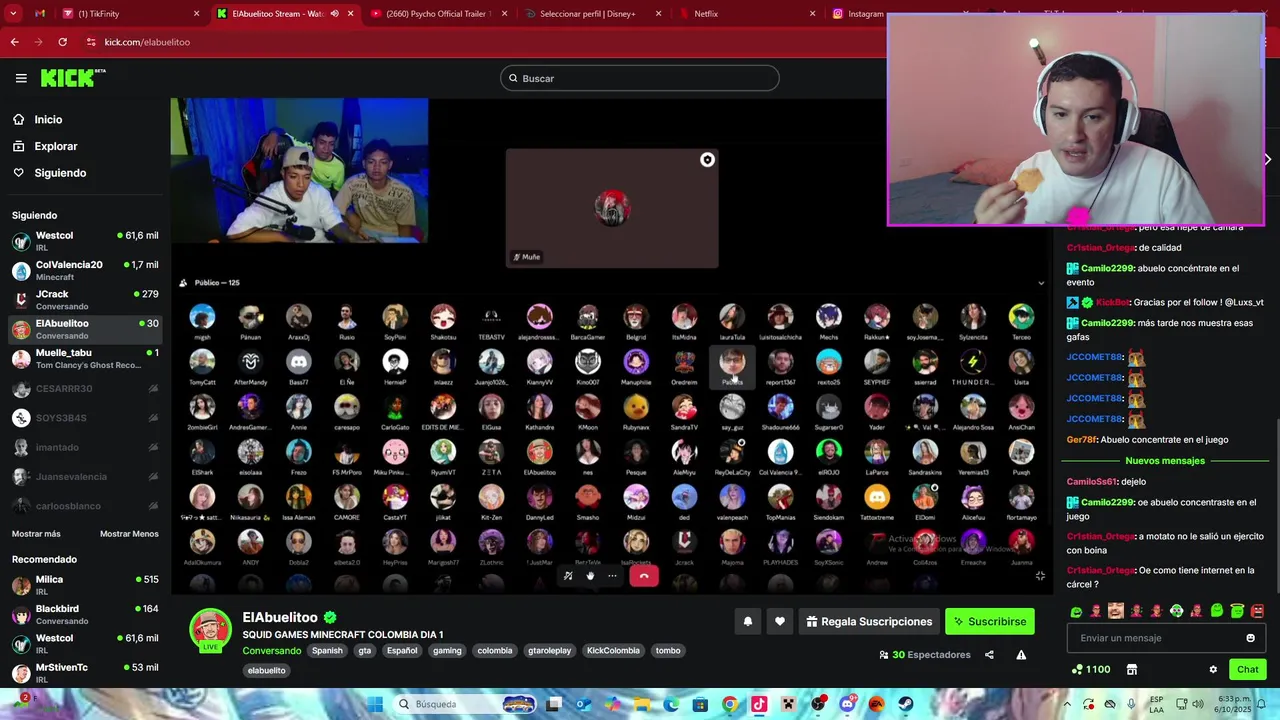This screenshot has width=1280, height=720.
Task: Select the gta tag
Action: tap(364, 650)
